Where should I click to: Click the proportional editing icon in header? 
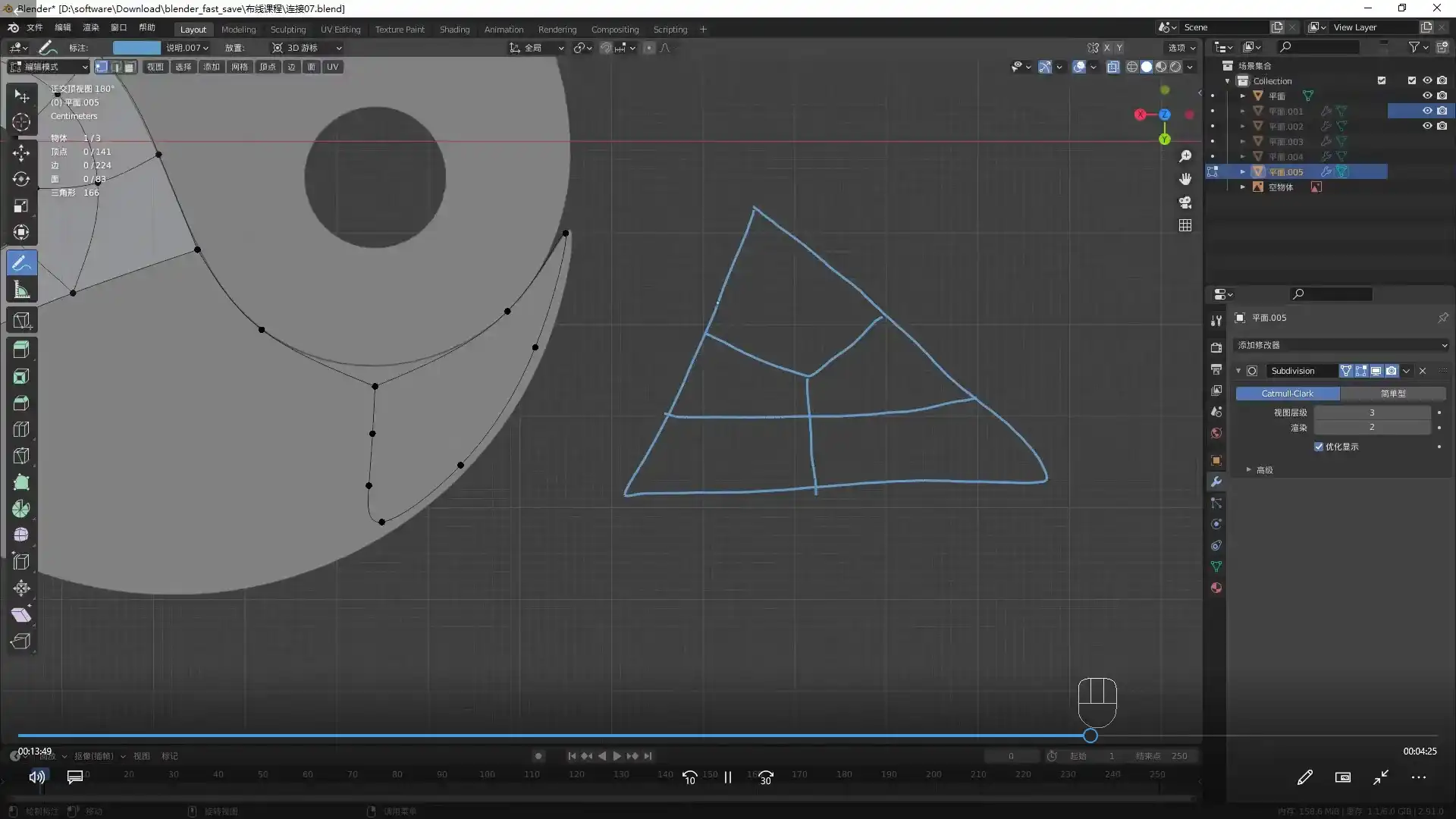(648, 48)
